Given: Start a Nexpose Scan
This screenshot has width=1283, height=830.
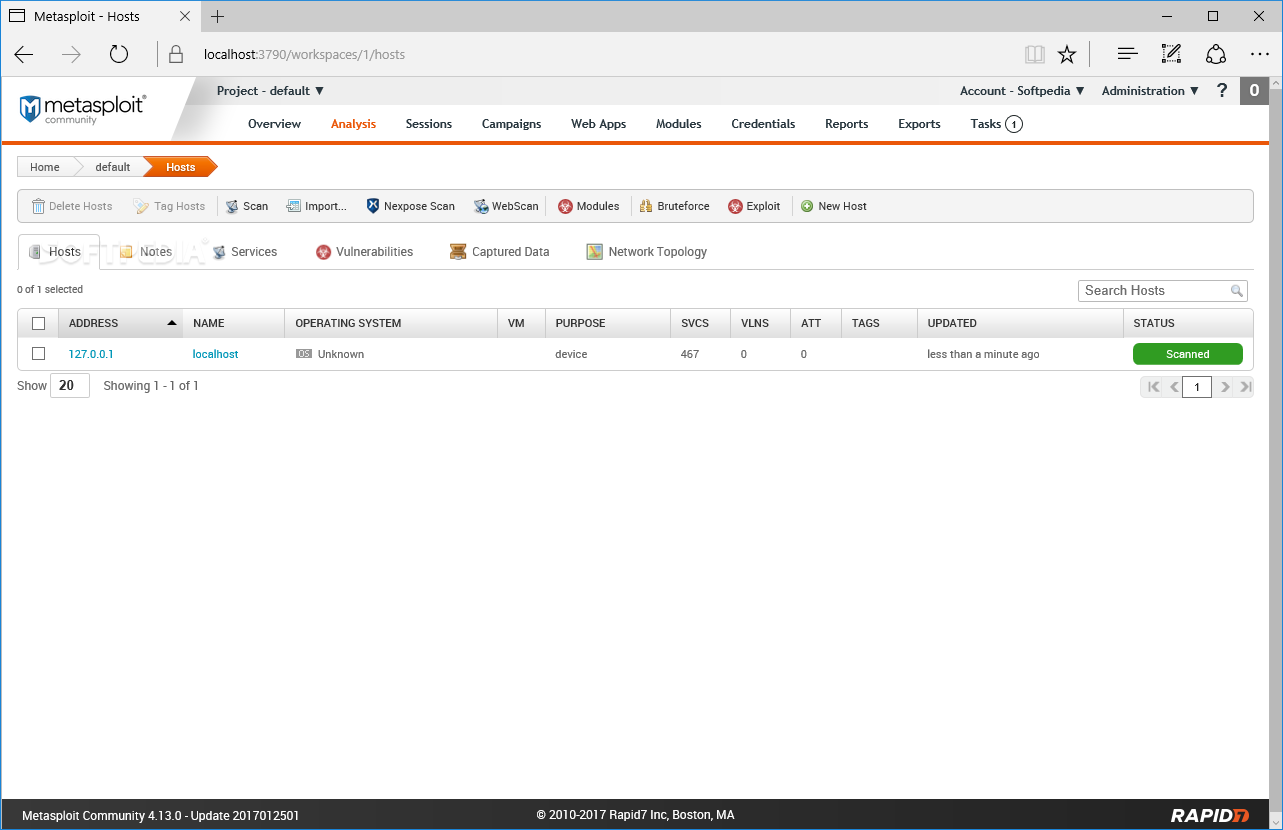Looking at the screenshot, I should pos(410,206).
